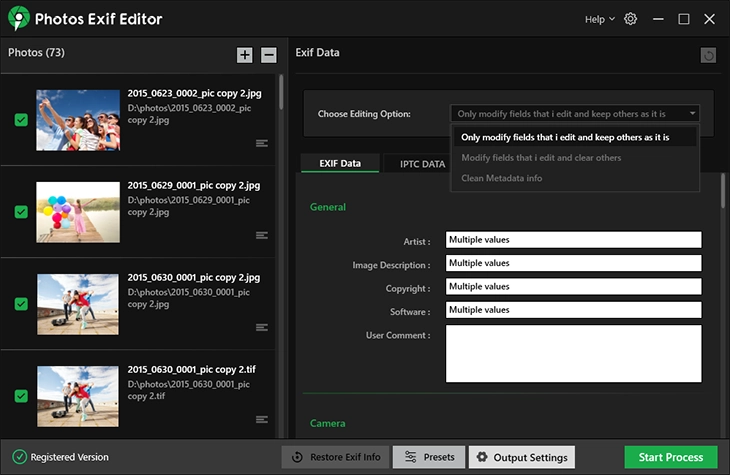Image resolution: width=730 pixels, height=475 pixels.
Task: Open the settings gear icon
Action: [x=630, y=19]
